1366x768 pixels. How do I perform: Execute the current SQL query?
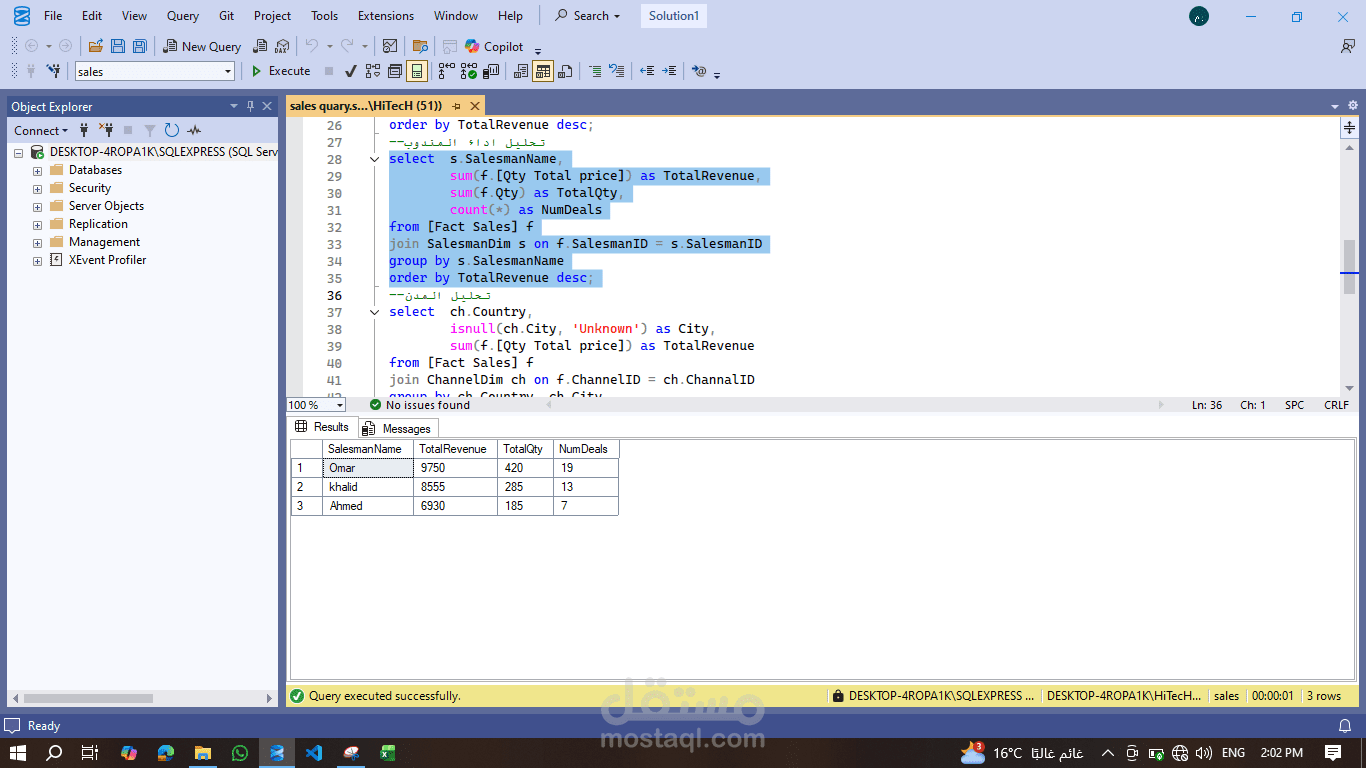(x=280, y=71)
